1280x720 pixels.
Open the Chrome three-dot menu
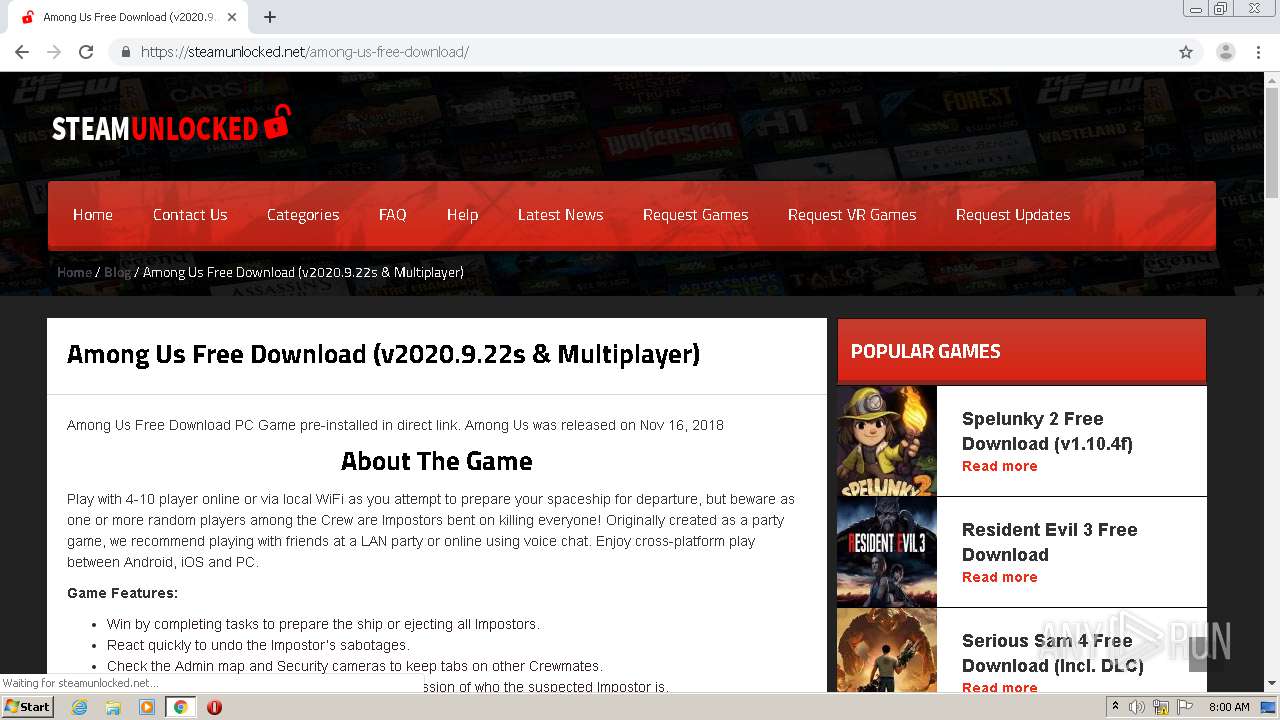coord(1260,52)
